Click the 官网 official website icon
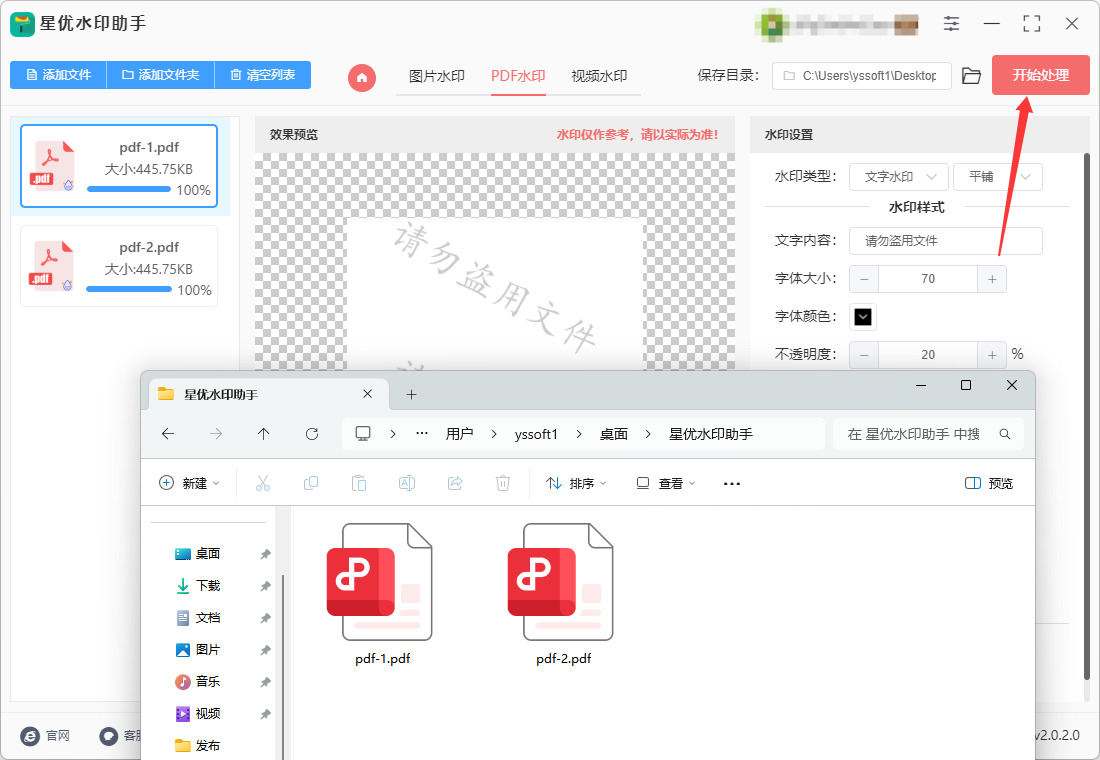The width and height of the screenshot is (1100, 760). point(31,735)
